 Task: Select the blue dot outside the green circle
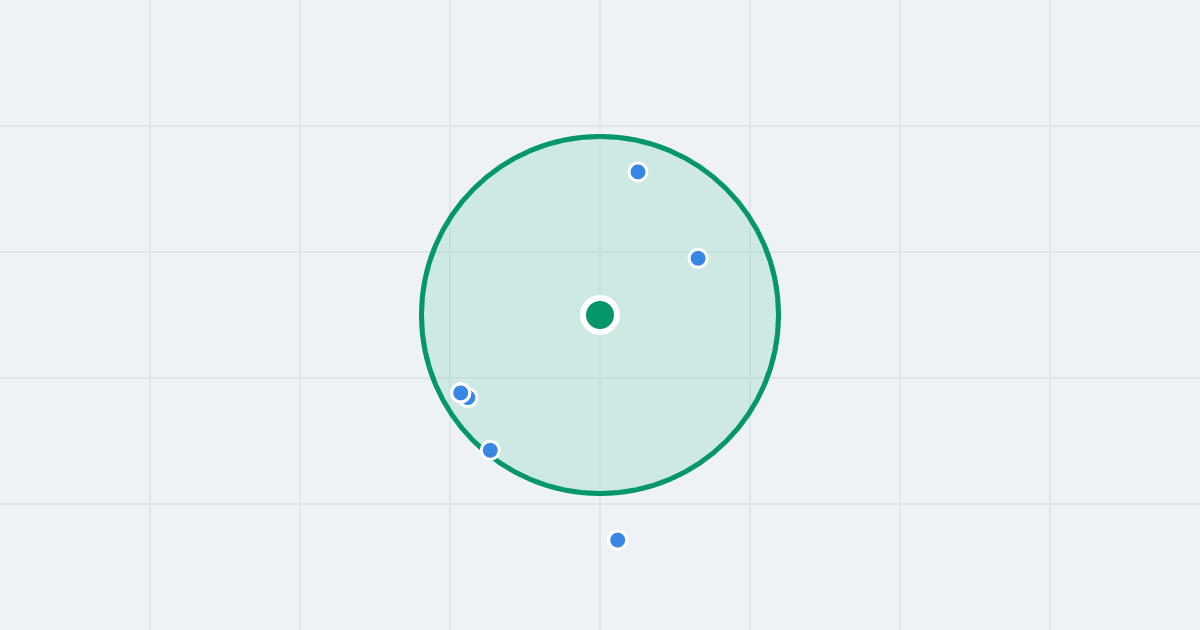coord(618,540)
